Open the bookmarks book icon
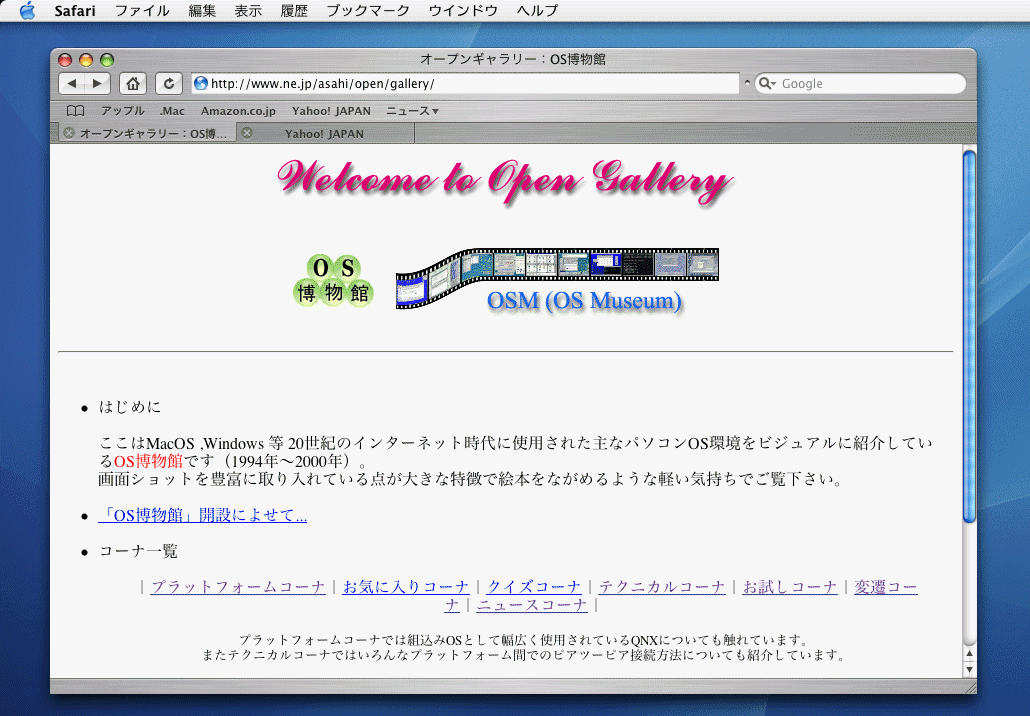 pyautogui.click(x=76, y=111)
